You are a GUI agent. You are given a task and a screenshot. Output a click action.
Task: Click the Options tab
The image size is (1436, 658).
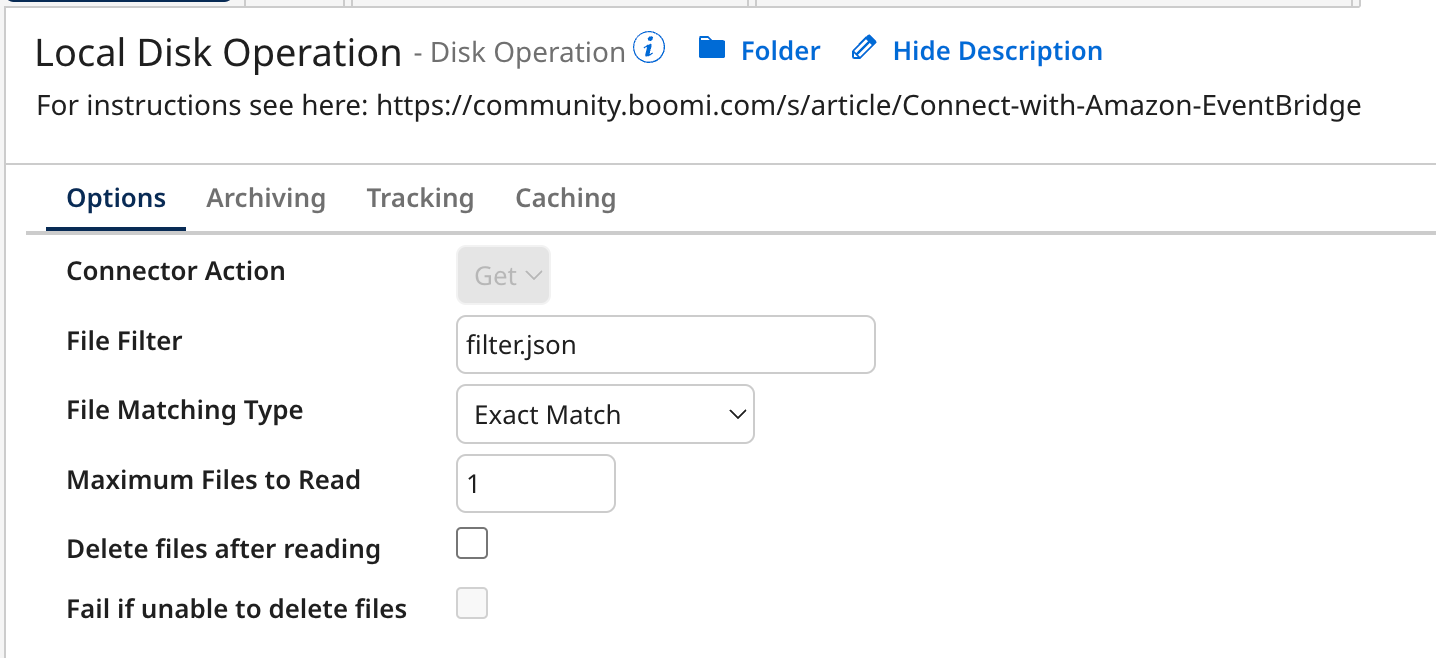click(x=115, y=198)
